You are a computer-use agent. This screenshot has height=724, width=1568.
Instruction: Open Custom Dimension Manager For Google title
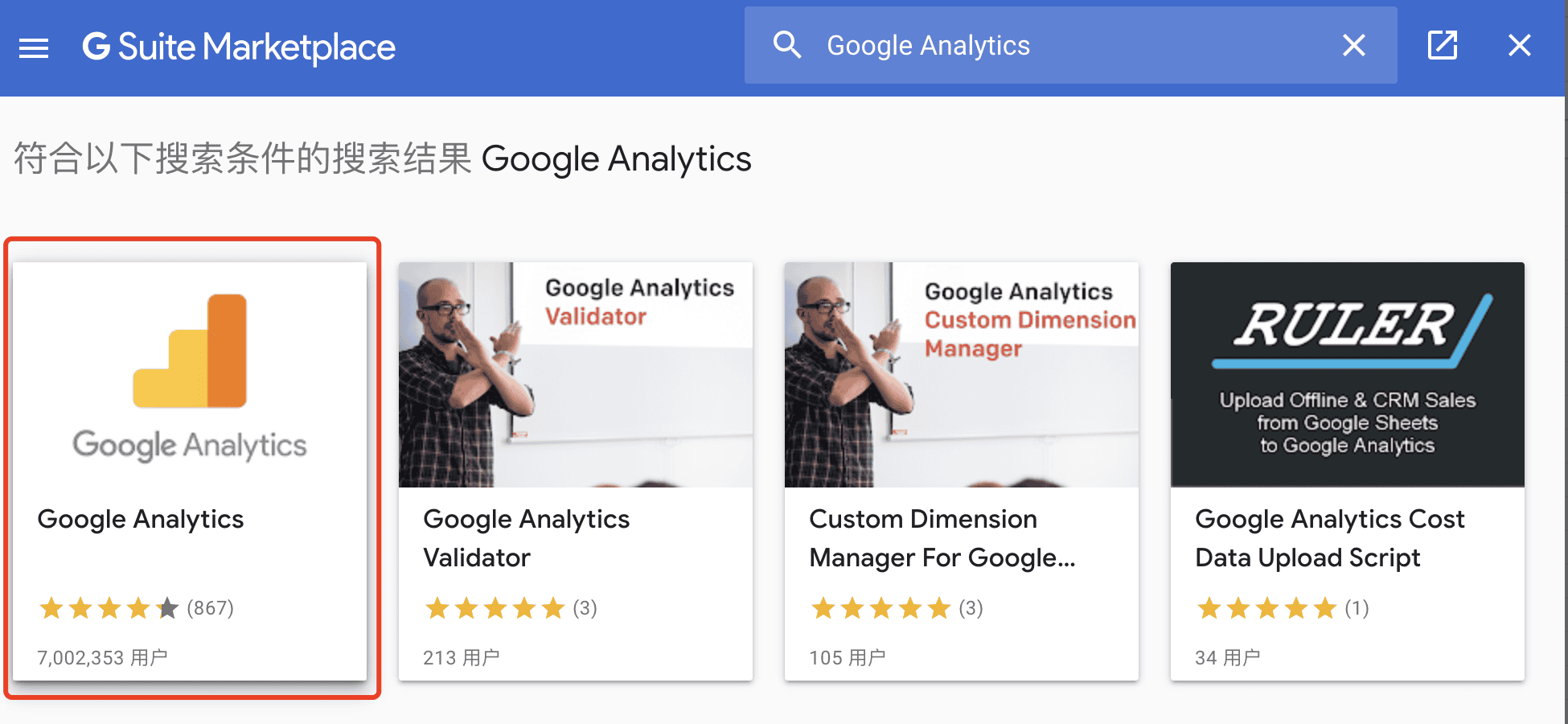(942, 538)
